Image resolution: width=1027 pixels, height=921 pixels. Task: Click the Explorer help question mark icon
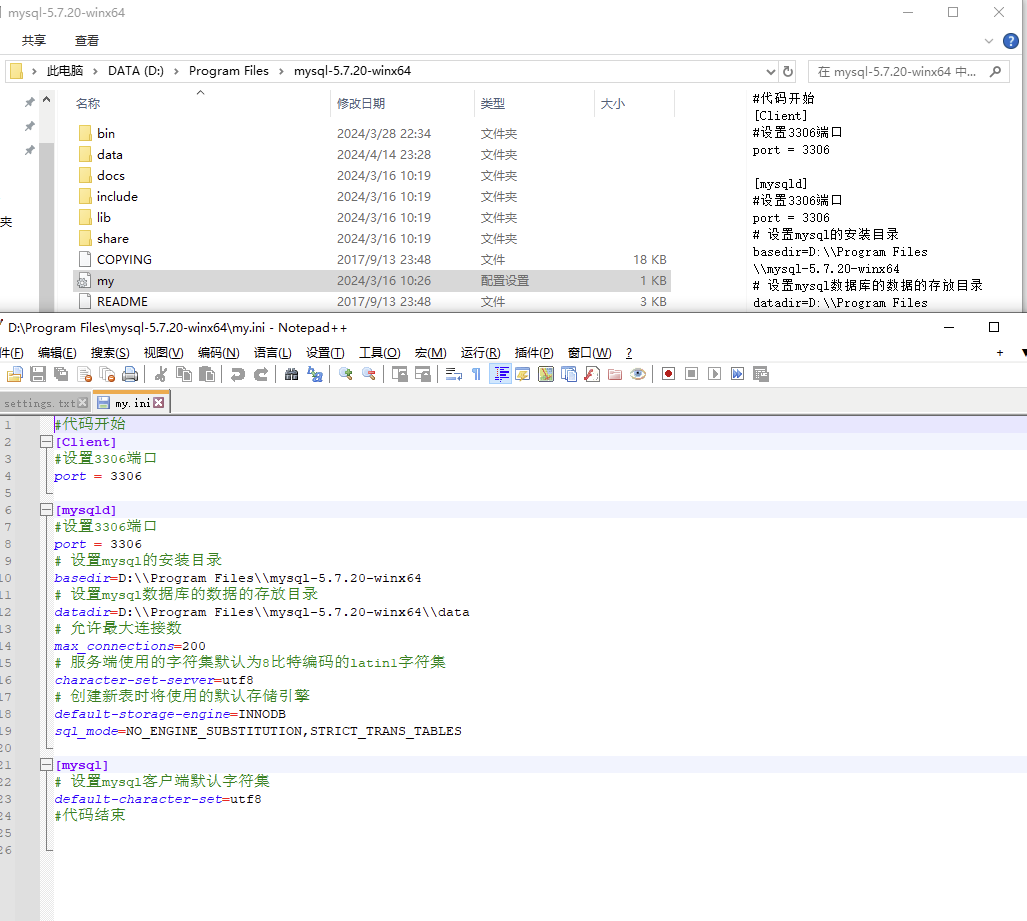1011,41
